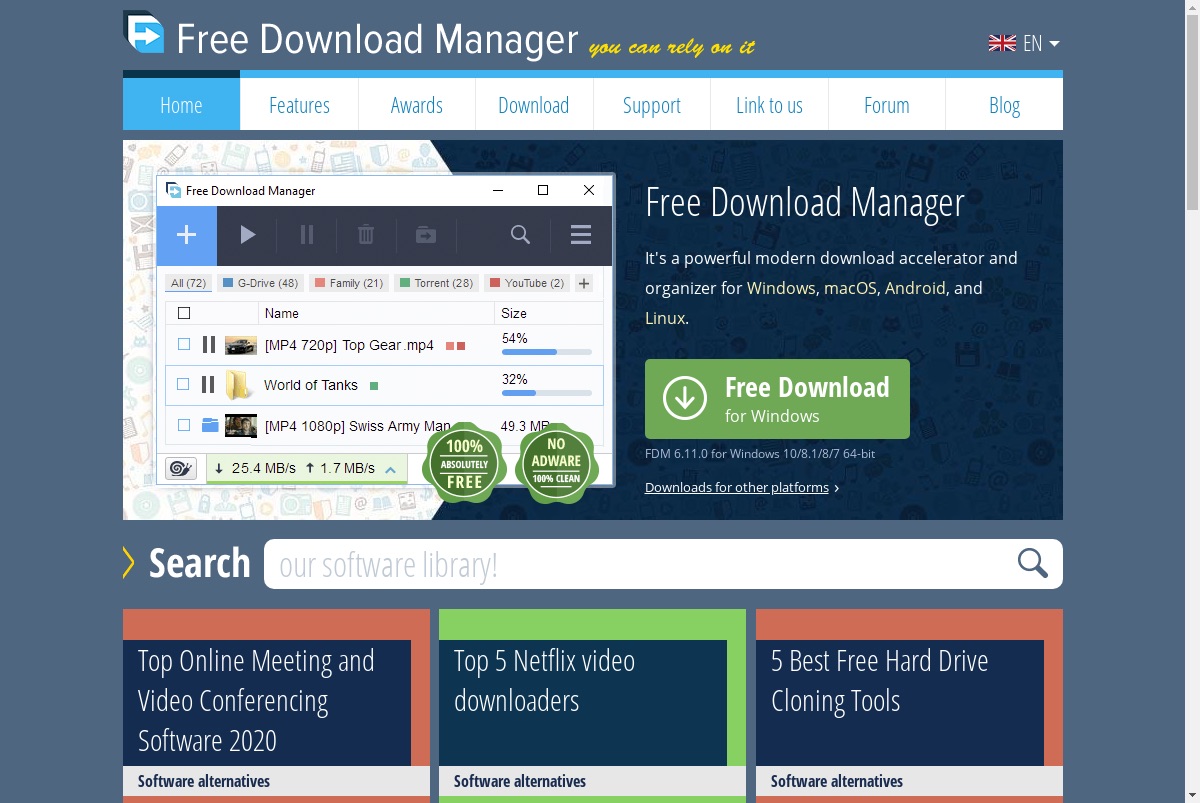This screenshot has height=803, width=1200.
Task: Click the Size column header
Action: (x=514, y=313)
